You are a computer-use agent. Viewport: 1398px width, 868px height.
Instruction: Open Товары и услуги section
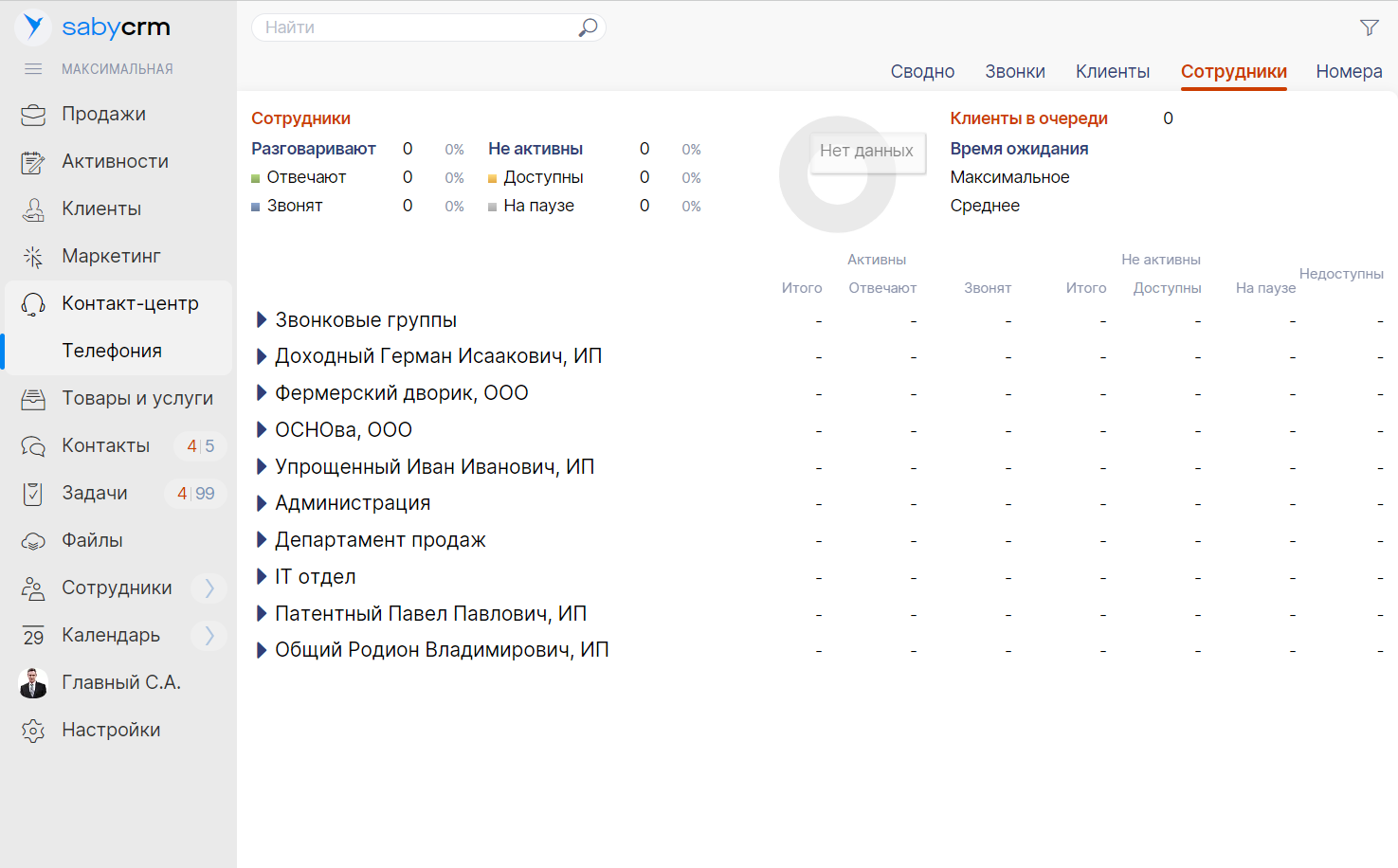coord(136,398)
